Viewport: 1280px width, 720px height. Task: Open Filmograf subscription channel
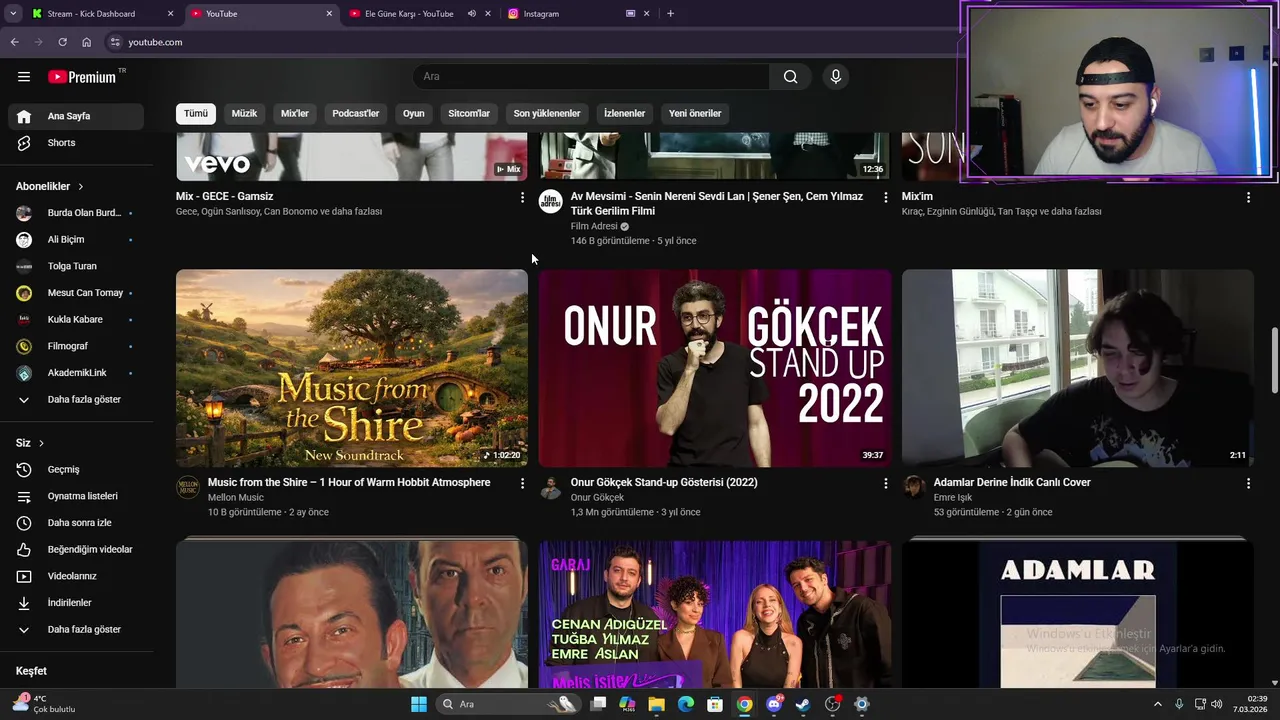(76, 346)
